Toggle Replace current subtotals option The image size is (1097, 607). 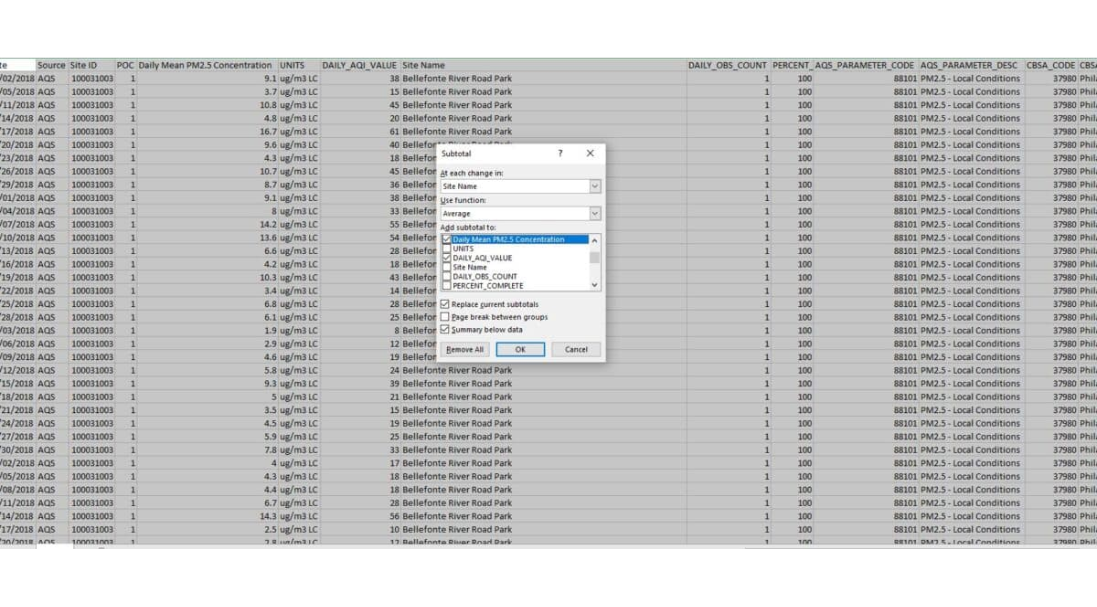[x=445, y=304]
